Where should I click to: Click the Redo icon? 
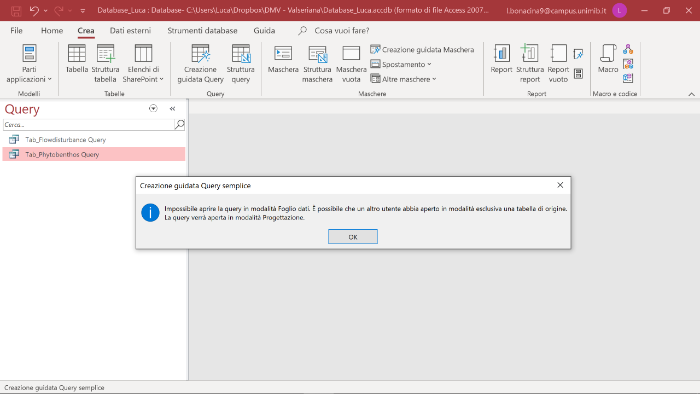point(58,11)
